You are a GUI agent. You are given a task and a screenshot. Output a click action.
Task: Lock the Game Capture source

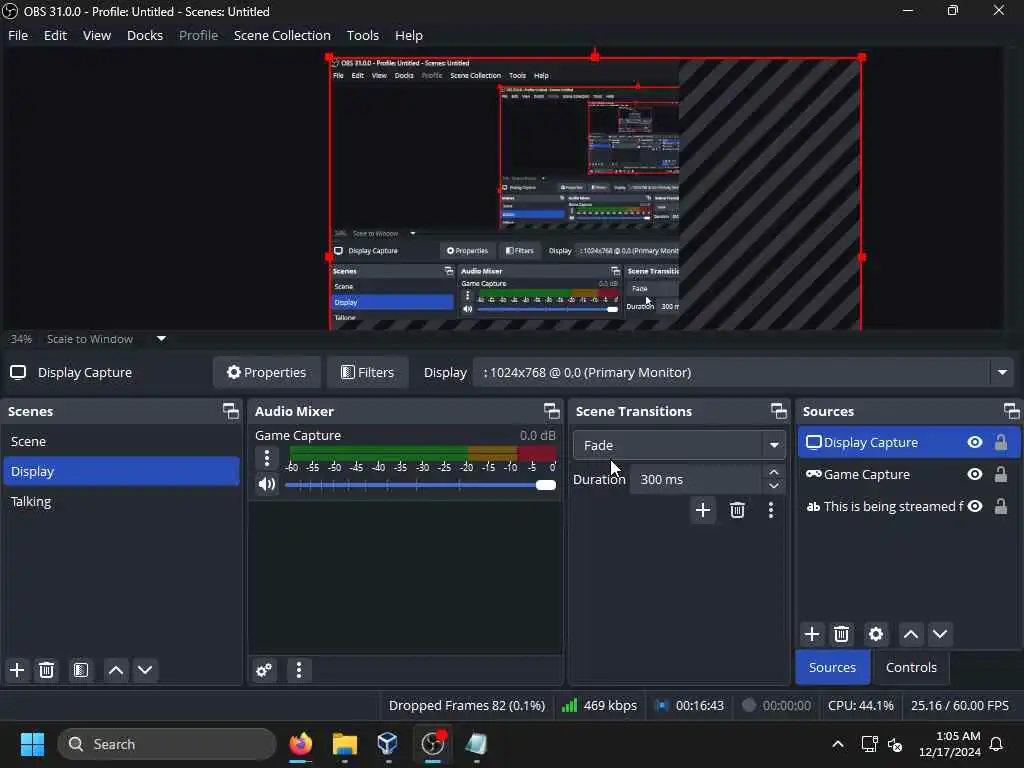(x=1000, y=474)
